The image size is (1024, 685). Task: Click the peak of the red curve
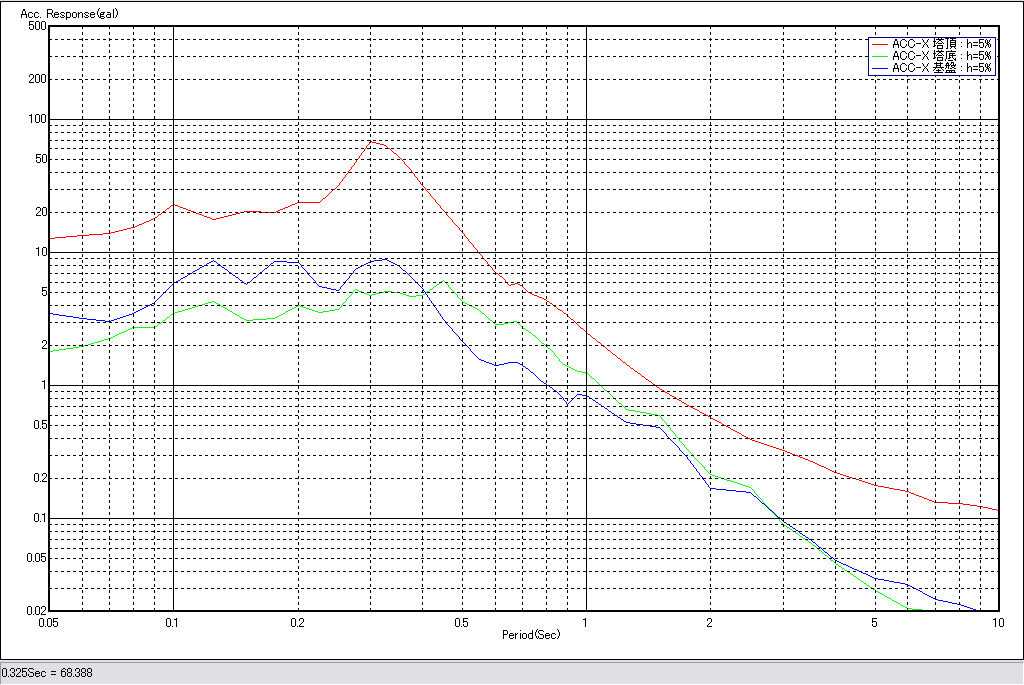pos(371,141)
